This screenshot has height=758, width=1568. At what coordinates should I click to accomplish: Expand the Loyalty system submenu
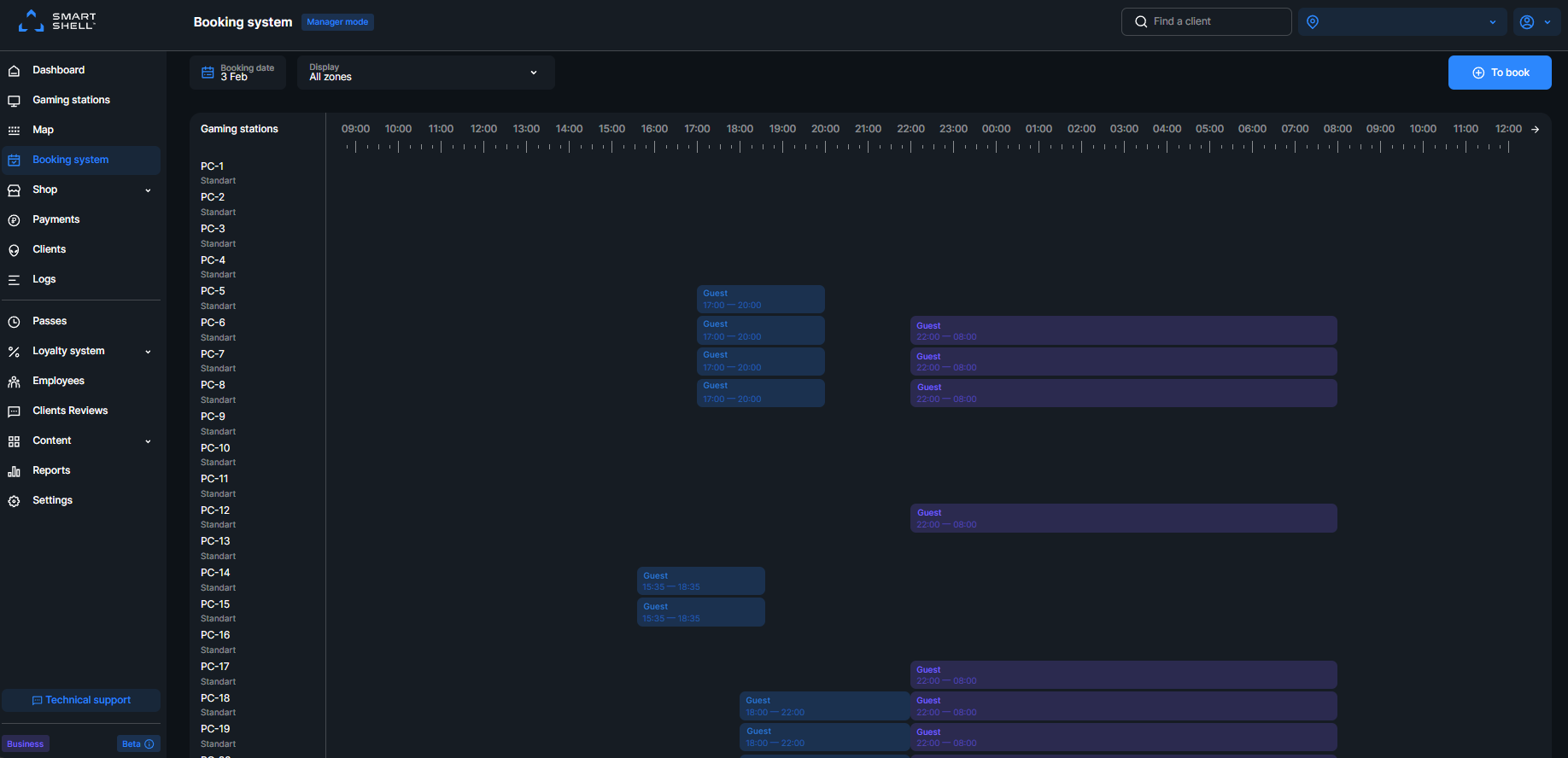pyautogui.click(x=148, y=352)
